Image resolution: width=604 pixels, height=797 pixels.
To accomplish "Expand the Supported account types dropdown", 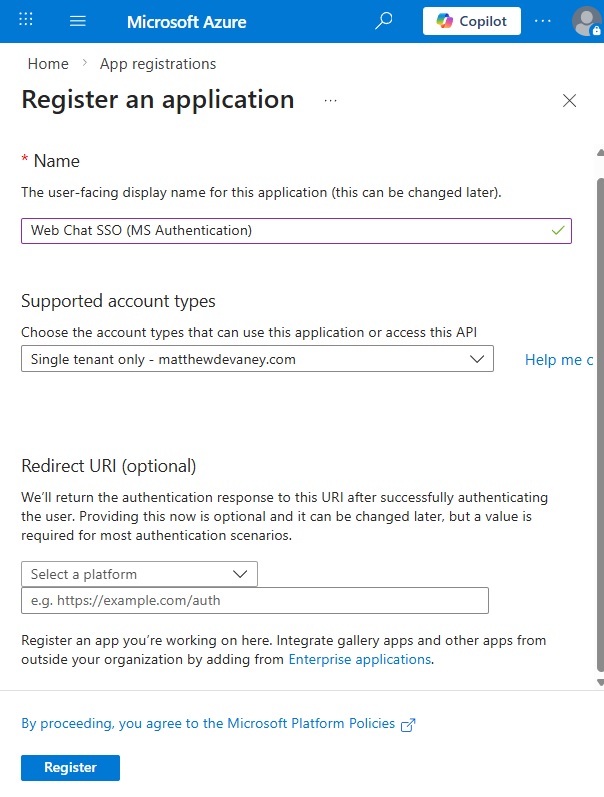I will point(257,359).
